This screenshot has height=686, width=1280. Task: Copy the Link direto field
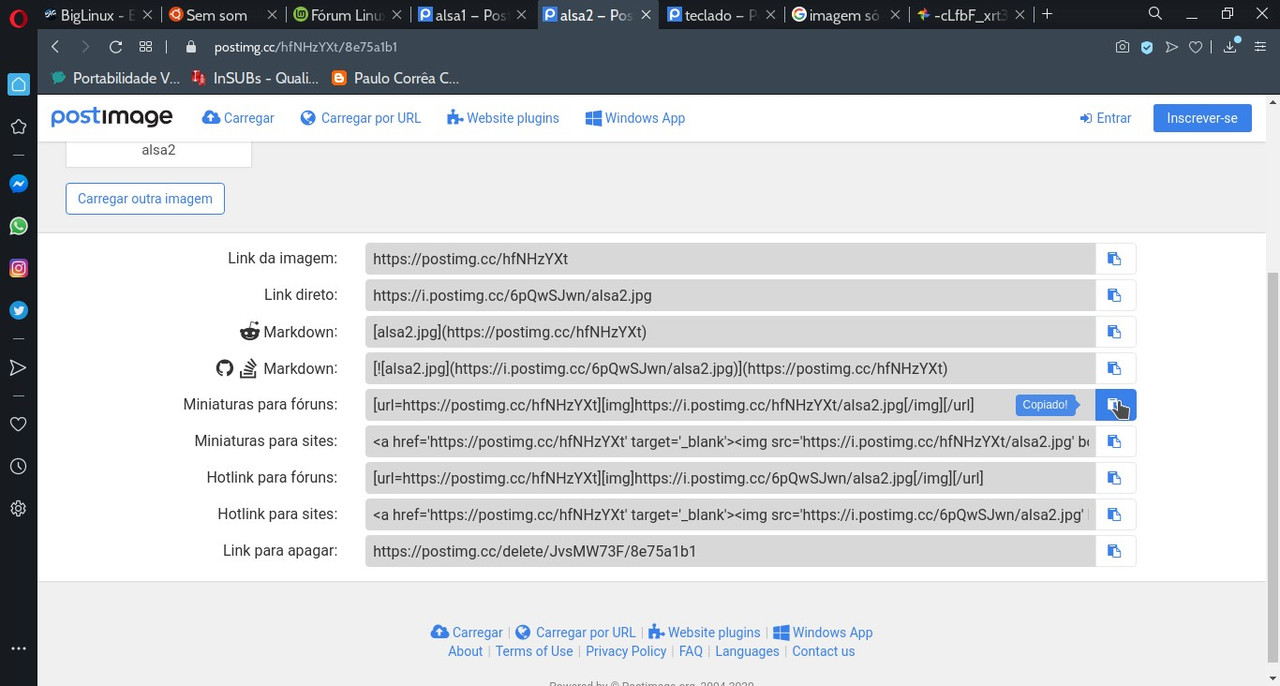point(1115,295)
